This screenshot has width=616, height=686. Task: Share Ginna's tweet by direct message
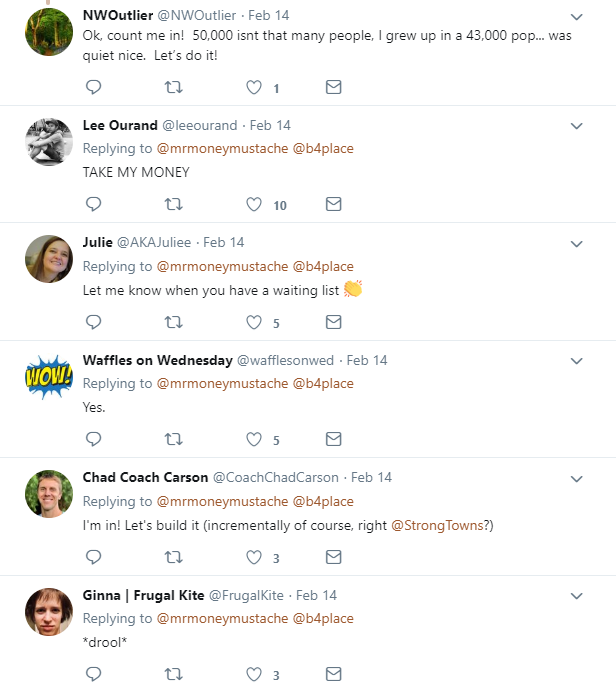(x=334, y=674)
